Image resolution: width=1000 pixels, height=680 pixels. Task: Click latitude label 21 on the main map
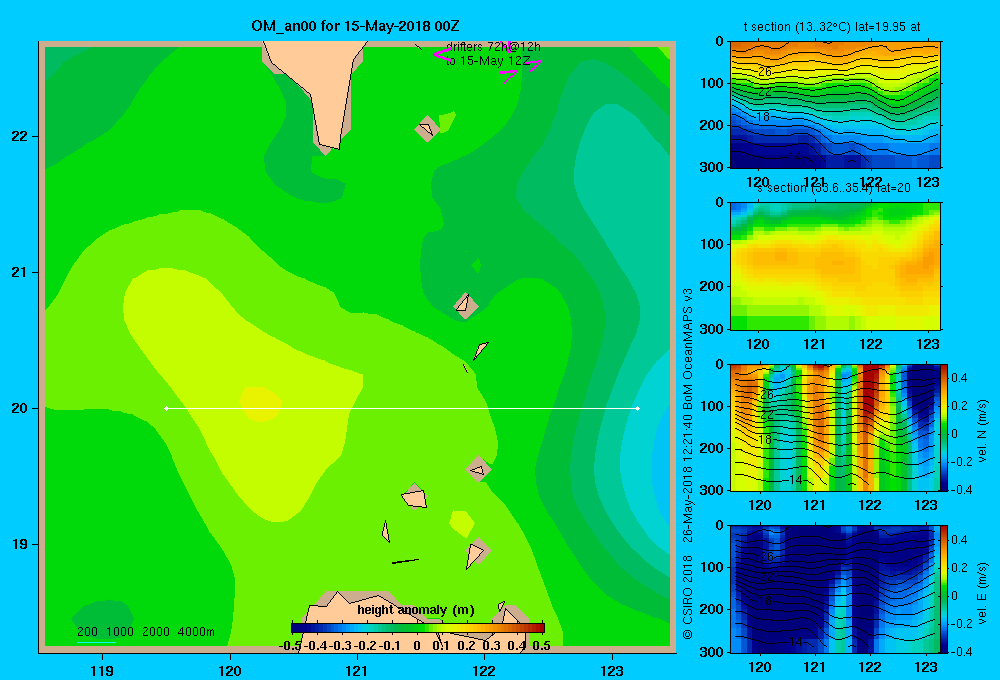point(20,272)
